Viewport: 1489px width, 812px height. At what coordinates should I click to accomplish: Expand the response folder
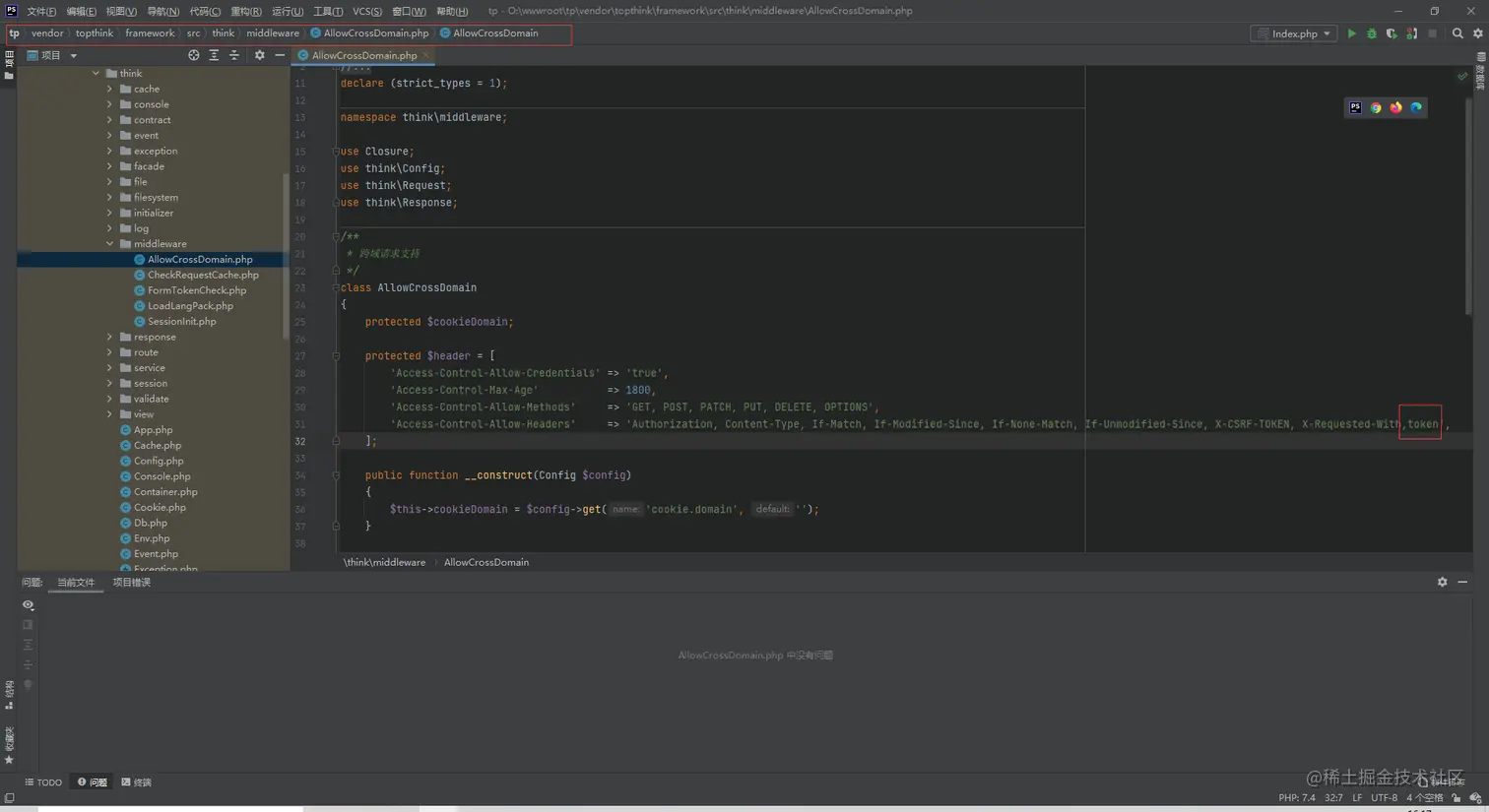tap(109, 337)
